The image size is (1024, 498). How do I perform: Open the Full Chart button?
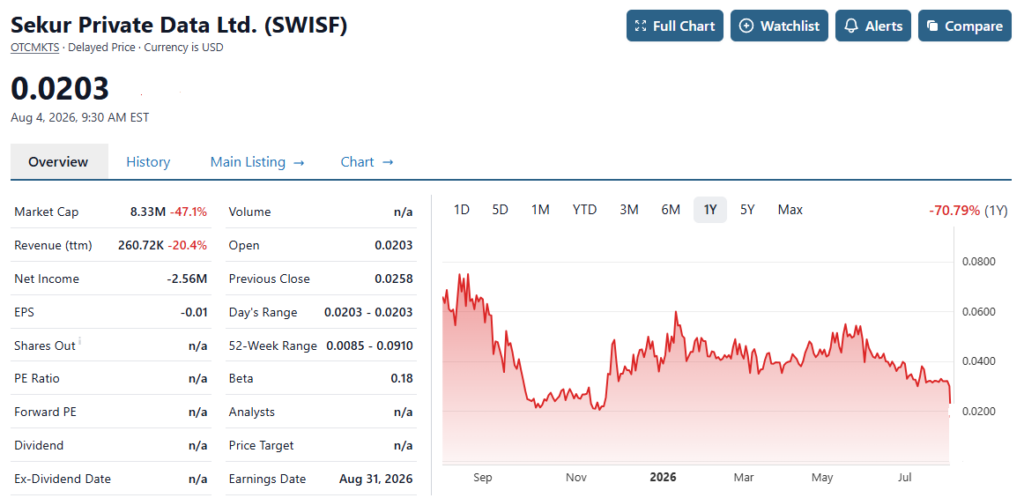[675, 26]
